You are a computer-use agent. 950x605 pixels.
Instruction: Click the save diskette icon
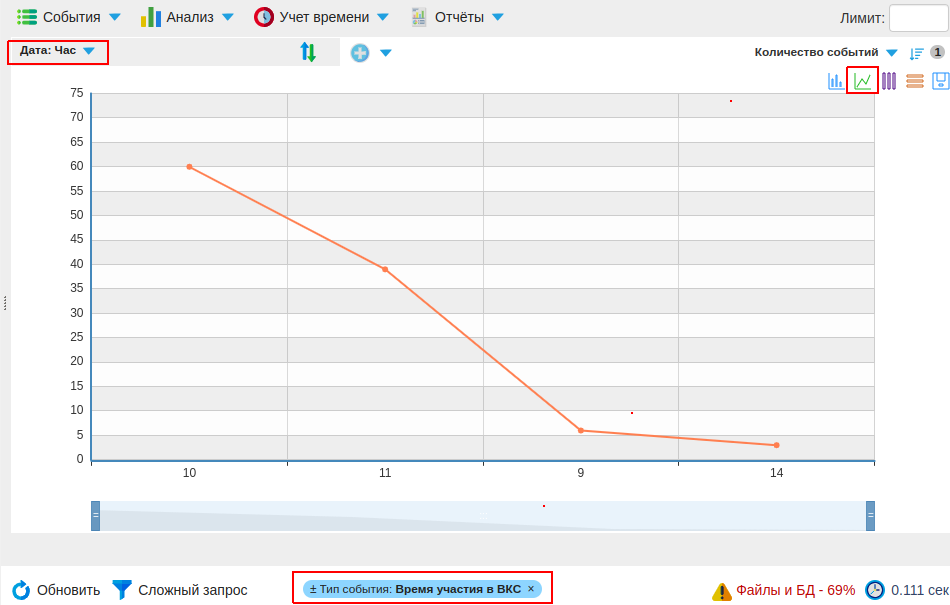point(940,81)
